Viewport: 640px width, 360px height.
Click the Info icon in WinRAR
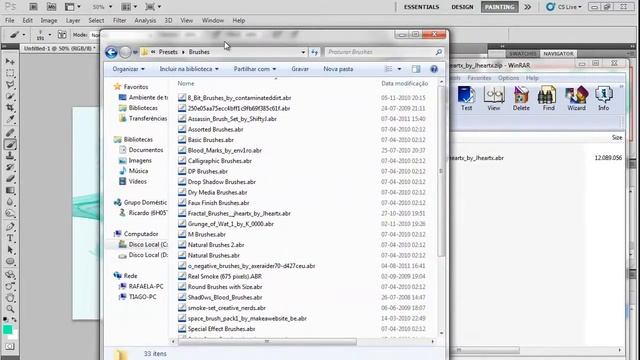pos(604,98)
